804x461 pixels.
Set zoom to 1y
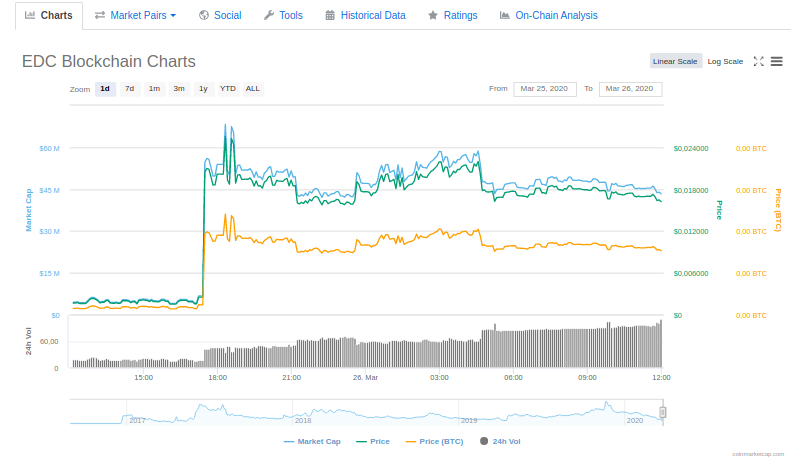click(204, 89)
